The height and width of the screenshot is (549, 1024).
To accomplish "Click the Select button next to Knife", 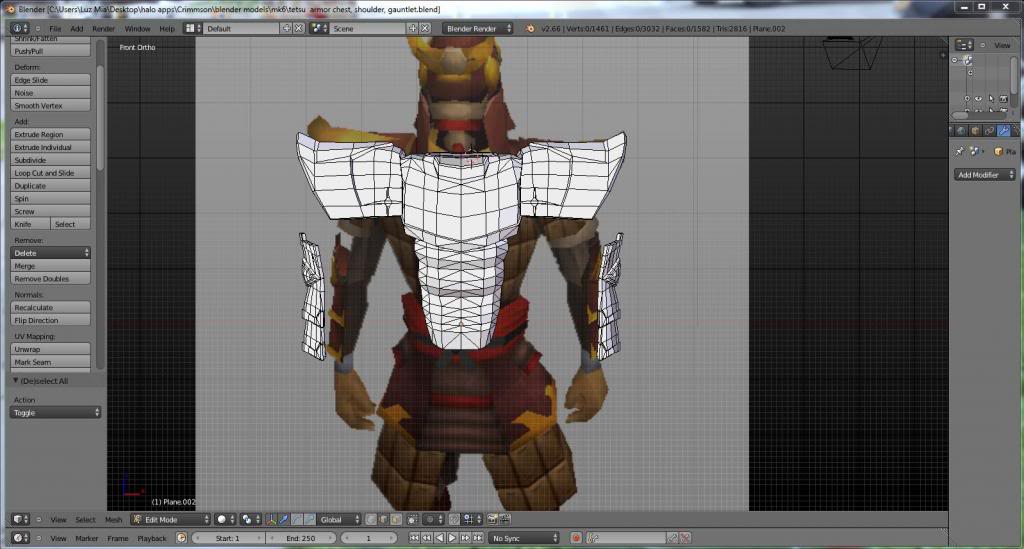I will point(70,225).
